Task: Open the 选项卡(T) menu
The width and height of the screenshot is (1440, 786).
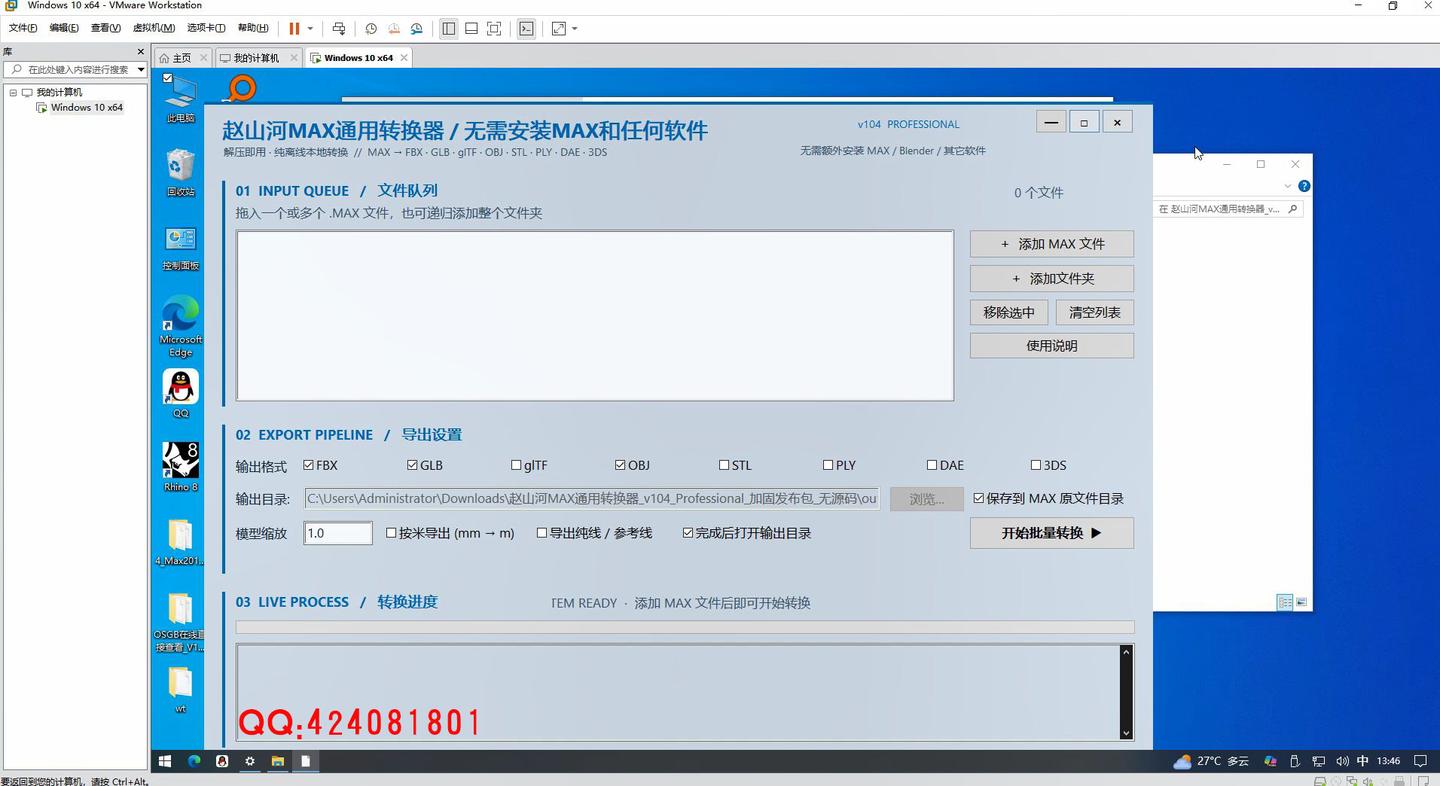Action: (206, 28)
